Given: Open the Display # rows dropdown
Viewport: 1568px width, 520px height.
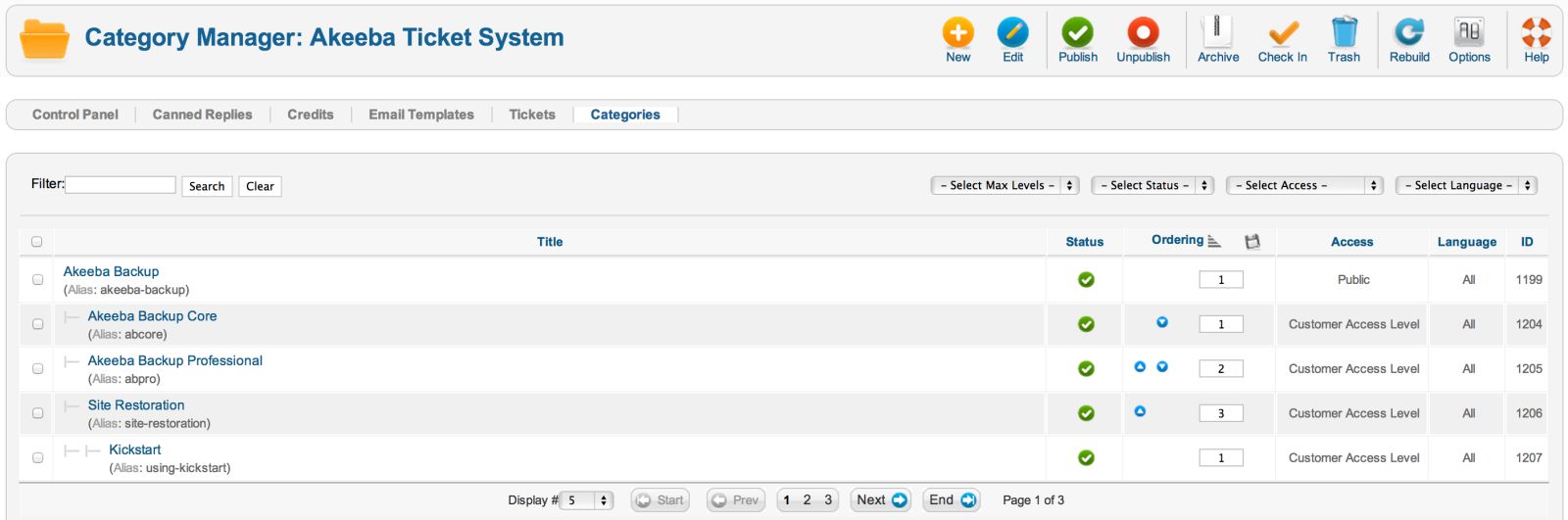Looking at the screenshot, I should pos(588,500).
